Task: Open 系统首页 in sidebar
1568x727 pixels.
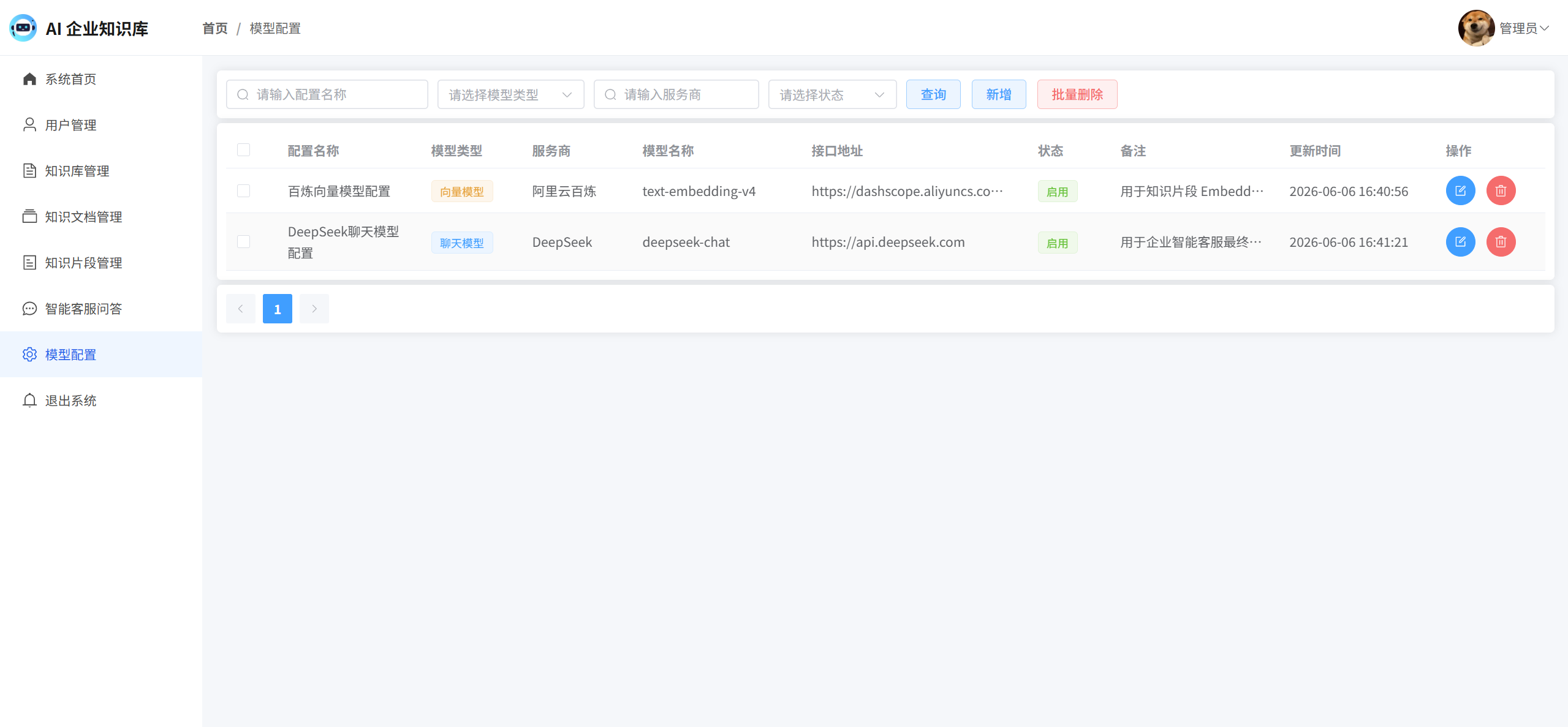Action: point(101,79)
